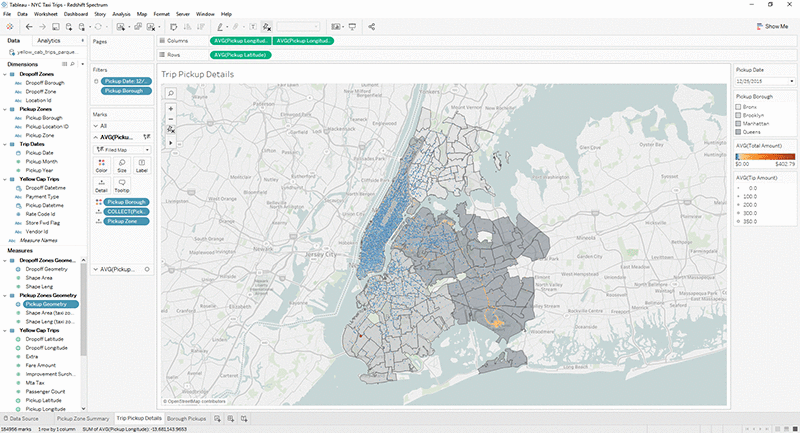Click the Data pane vertical scrollbar
Image resolution: width=800 pixels, height=433 pixels.
(83, 309)
